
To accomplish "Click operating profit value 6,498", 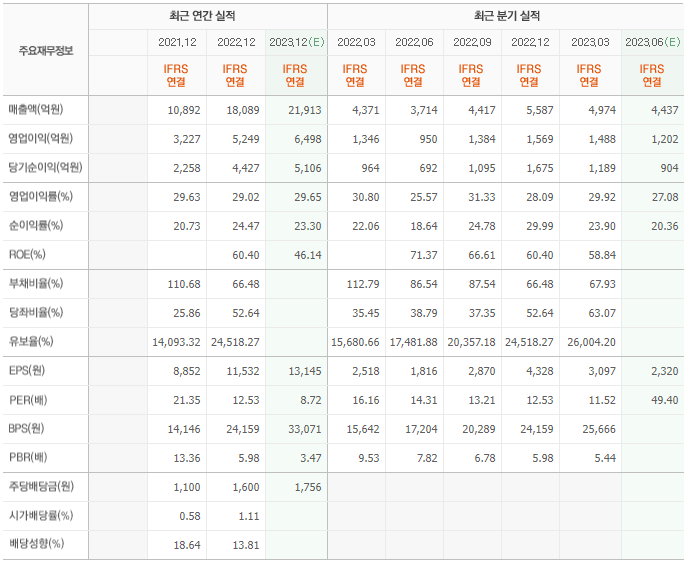I will 308,139.
